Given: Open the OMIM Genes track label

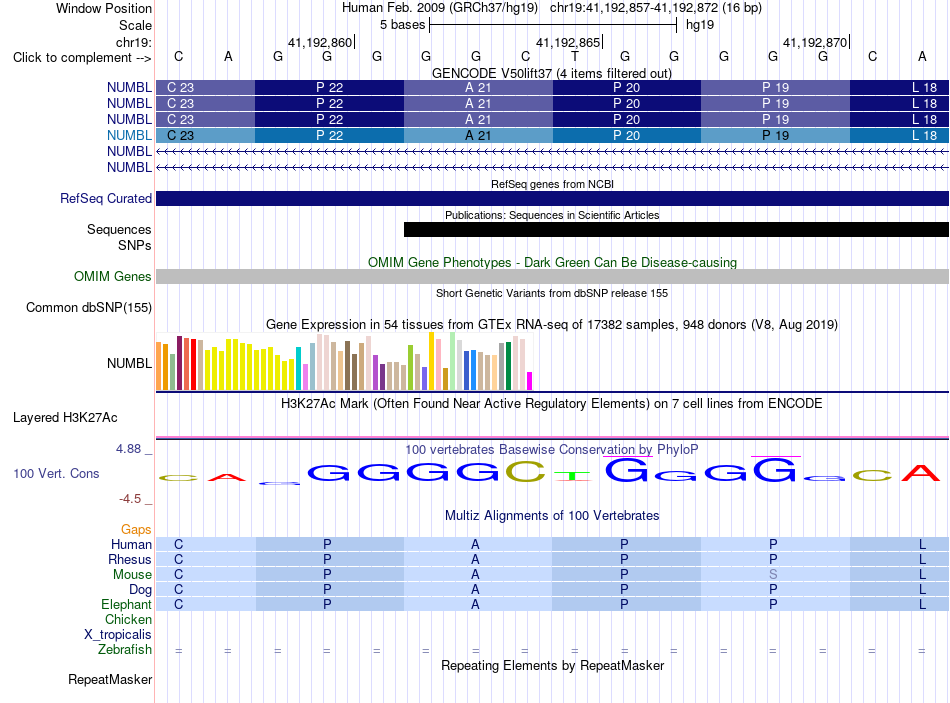Looking at the screenshot, I should [112, 276].
